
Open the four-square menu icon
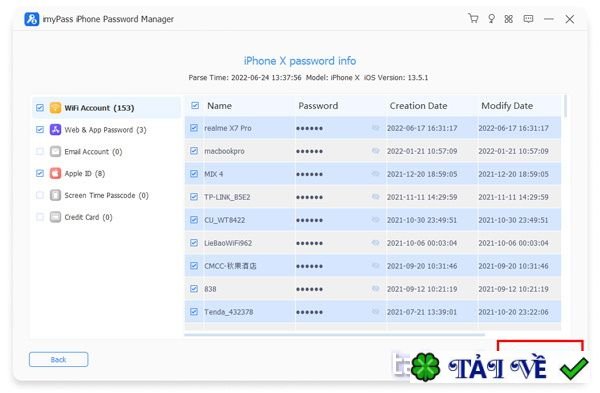point(509,19)
